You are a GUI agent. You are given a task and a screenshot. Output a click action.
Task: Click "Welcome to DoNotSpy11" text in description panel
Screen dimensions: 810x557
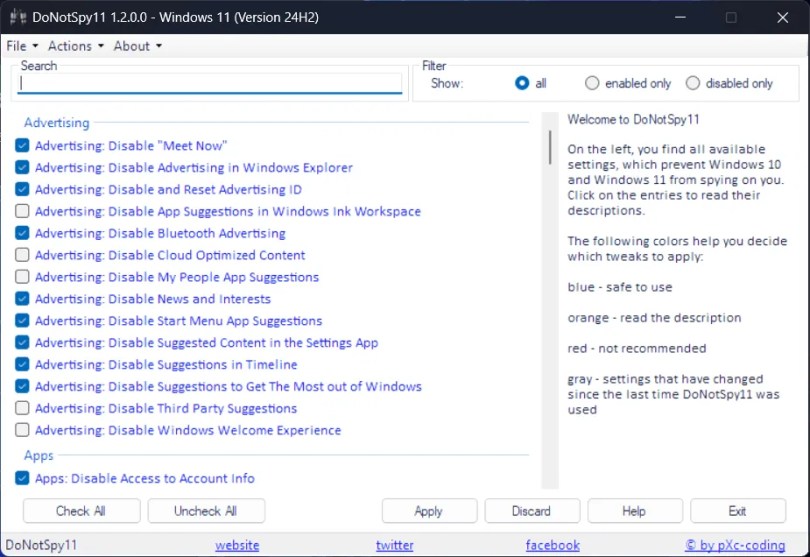(x=633, y=119)
